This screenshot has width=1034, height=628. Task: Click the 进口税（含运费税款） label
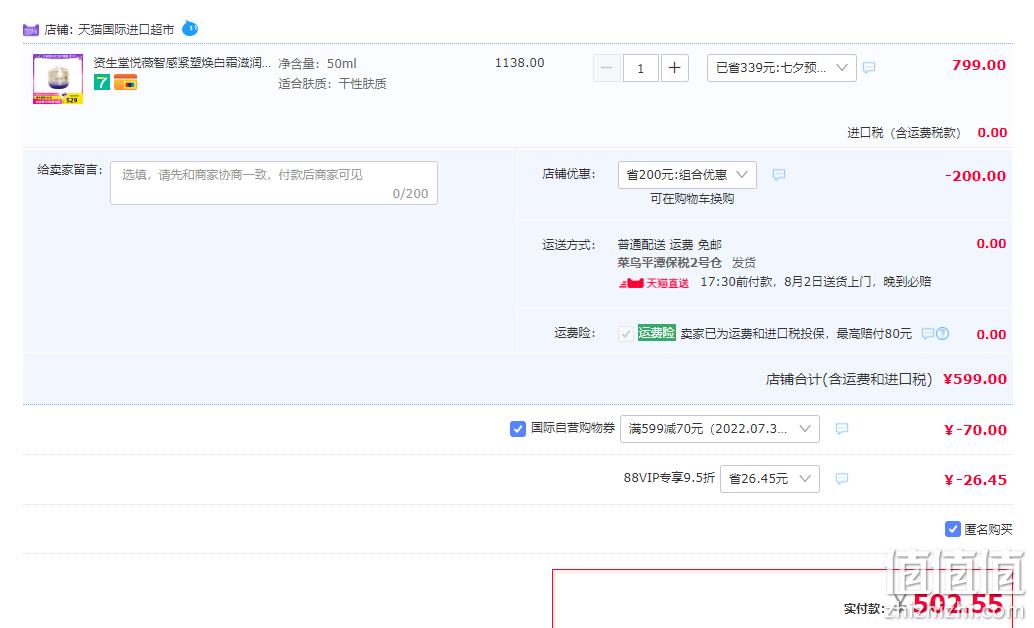pos(903,133)
